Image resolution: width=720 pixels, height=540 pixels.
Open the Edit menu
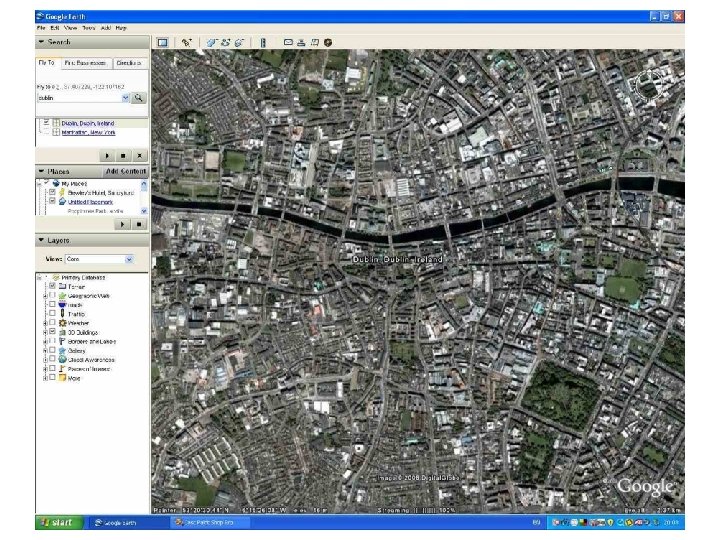[x=55, y=28]
